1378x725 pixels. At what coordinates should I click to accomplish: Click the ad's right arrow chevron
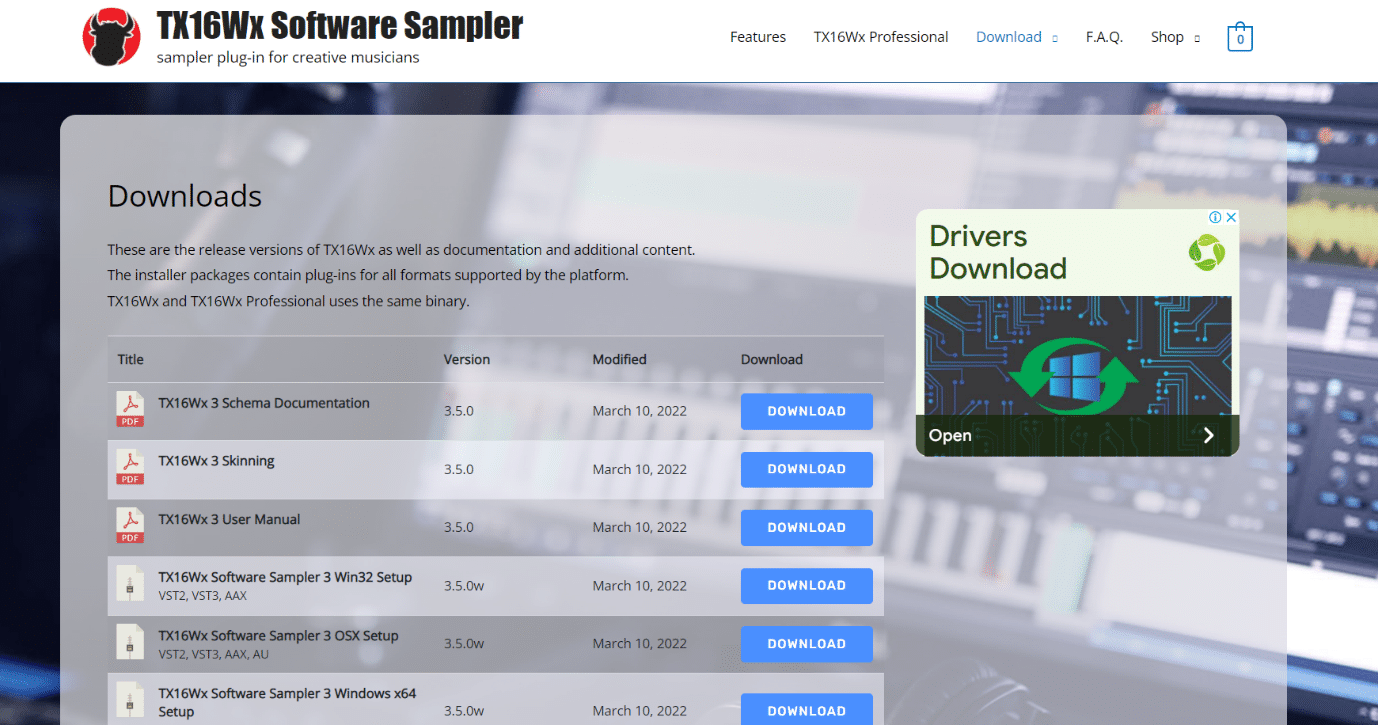(1209, 435)
